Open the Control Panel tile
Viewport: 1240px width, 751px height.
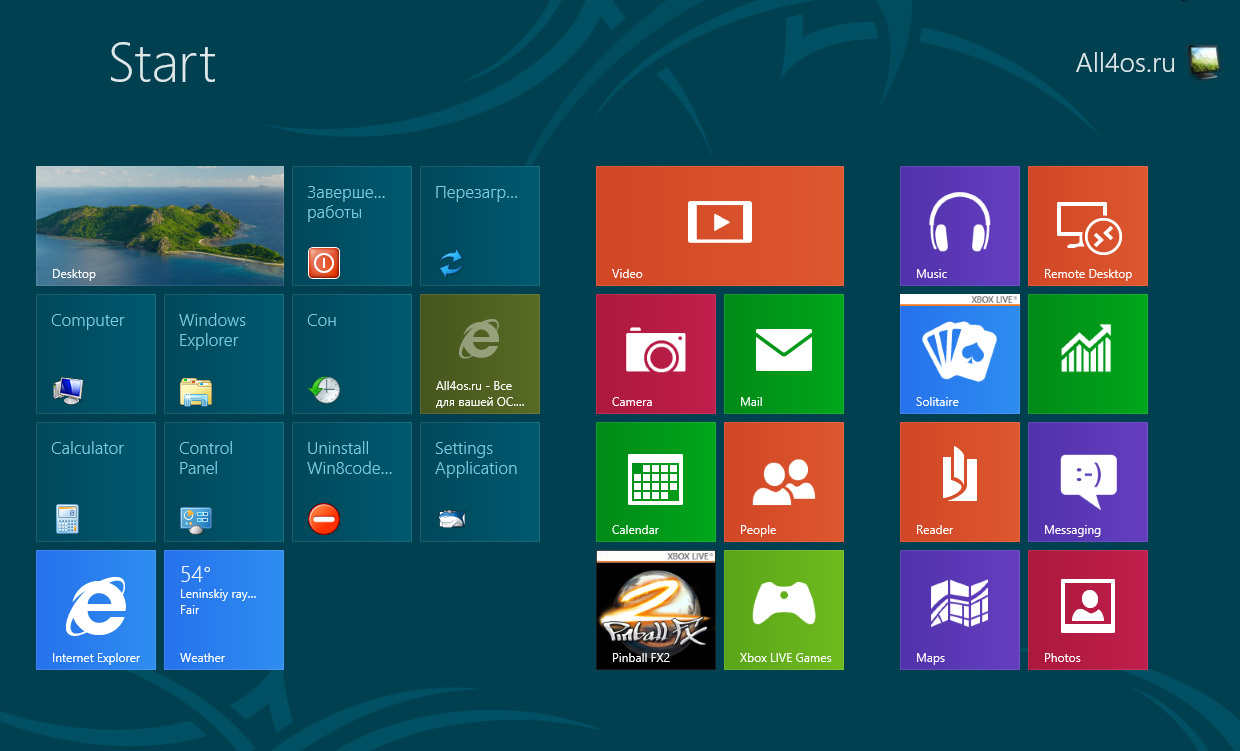point(224,482)
